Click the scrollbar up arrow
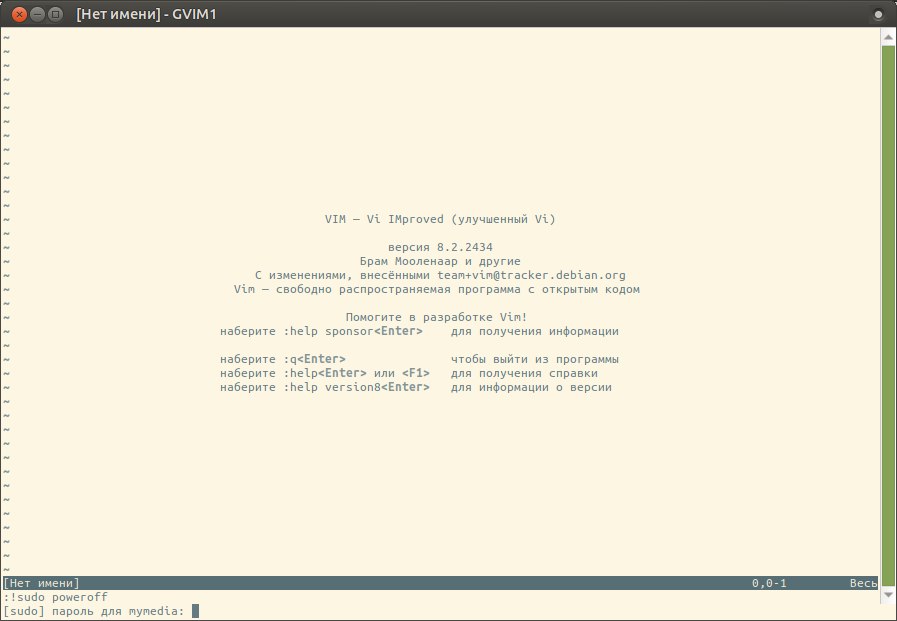The width and height of the screenshot is (897, 621). 888,37
